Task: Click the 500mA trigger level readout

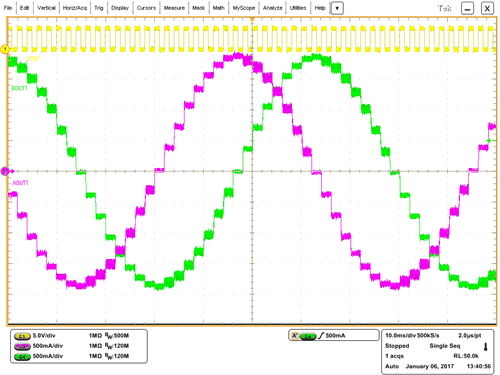Action: 335,336
